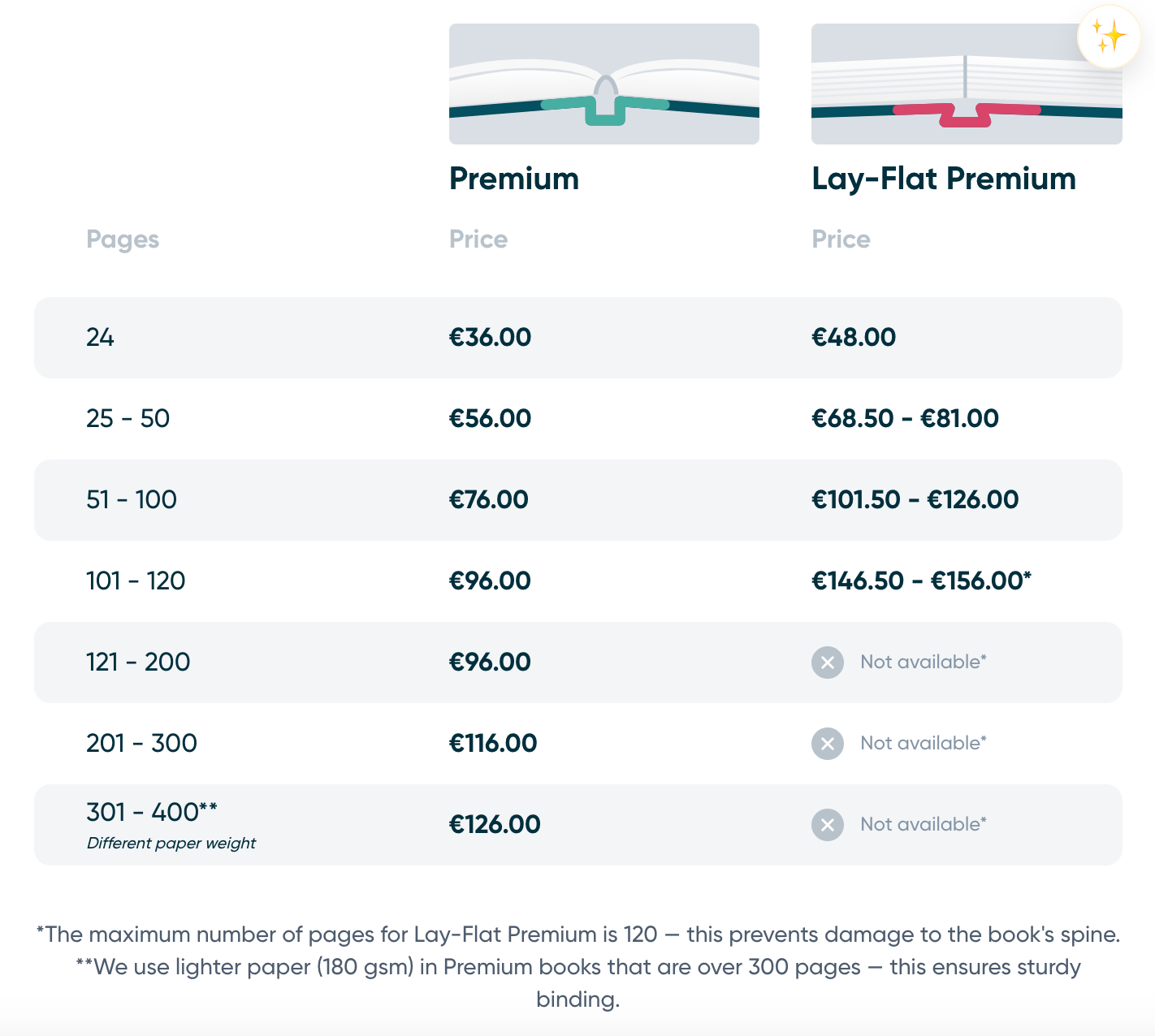This screenshot has height=1036, width=1155.
Task: Click the €101.50 - €126.00 price range
Action: [x=915, y=499]
